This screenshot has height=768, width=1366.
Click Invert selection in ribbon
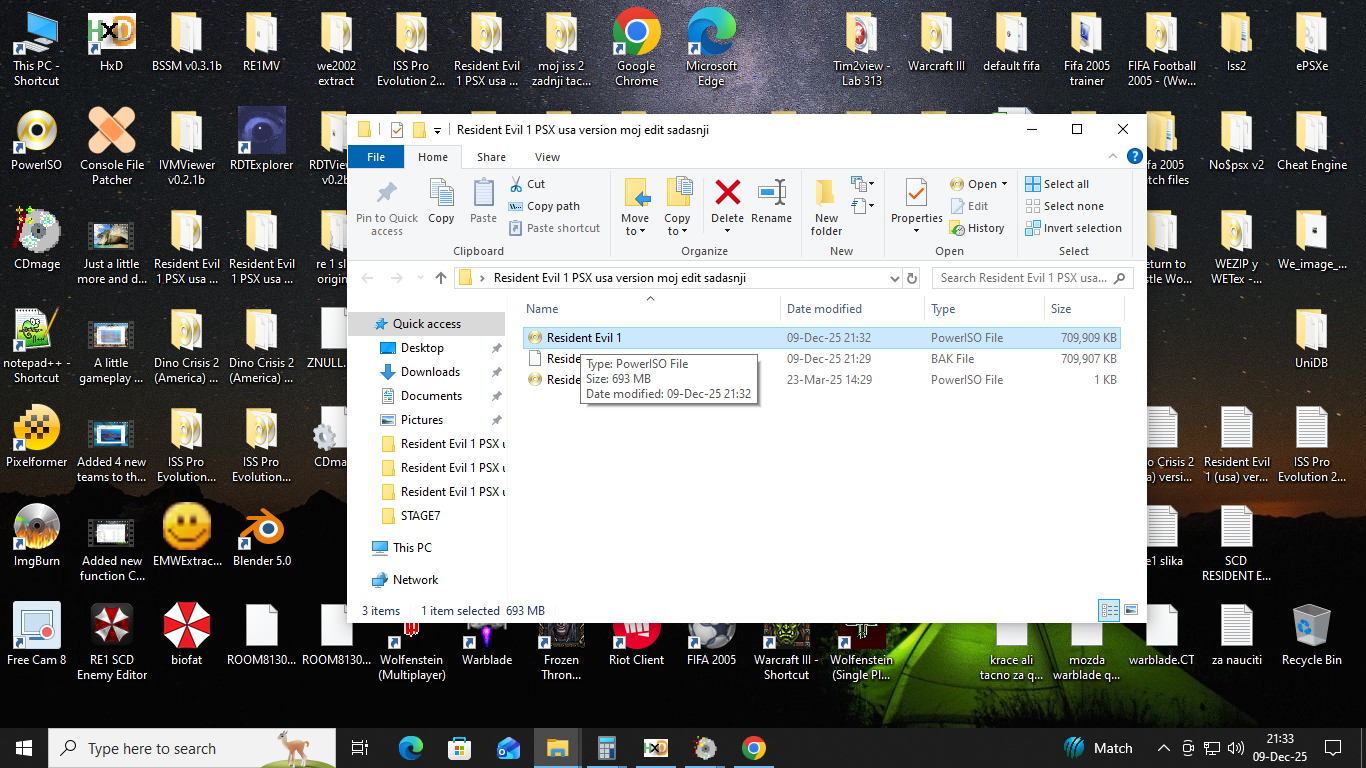(x=1073, y=228)
